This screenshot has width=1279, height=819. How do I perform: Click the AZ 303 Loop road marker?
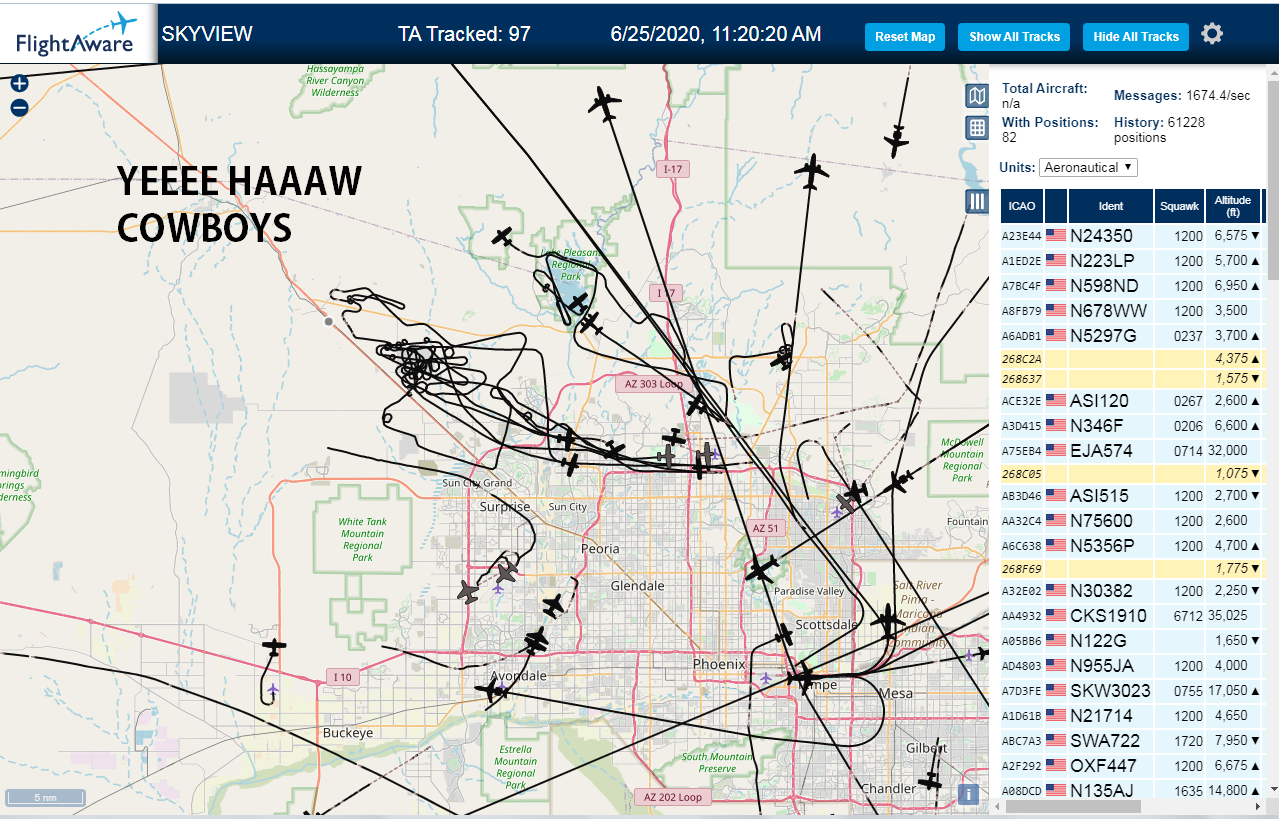[653, 384]
